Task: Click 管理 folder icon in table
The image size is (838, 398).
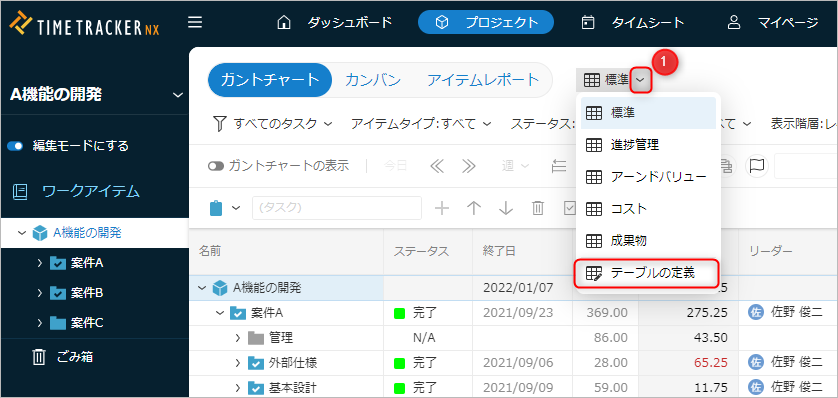Action: click(256, 338)
